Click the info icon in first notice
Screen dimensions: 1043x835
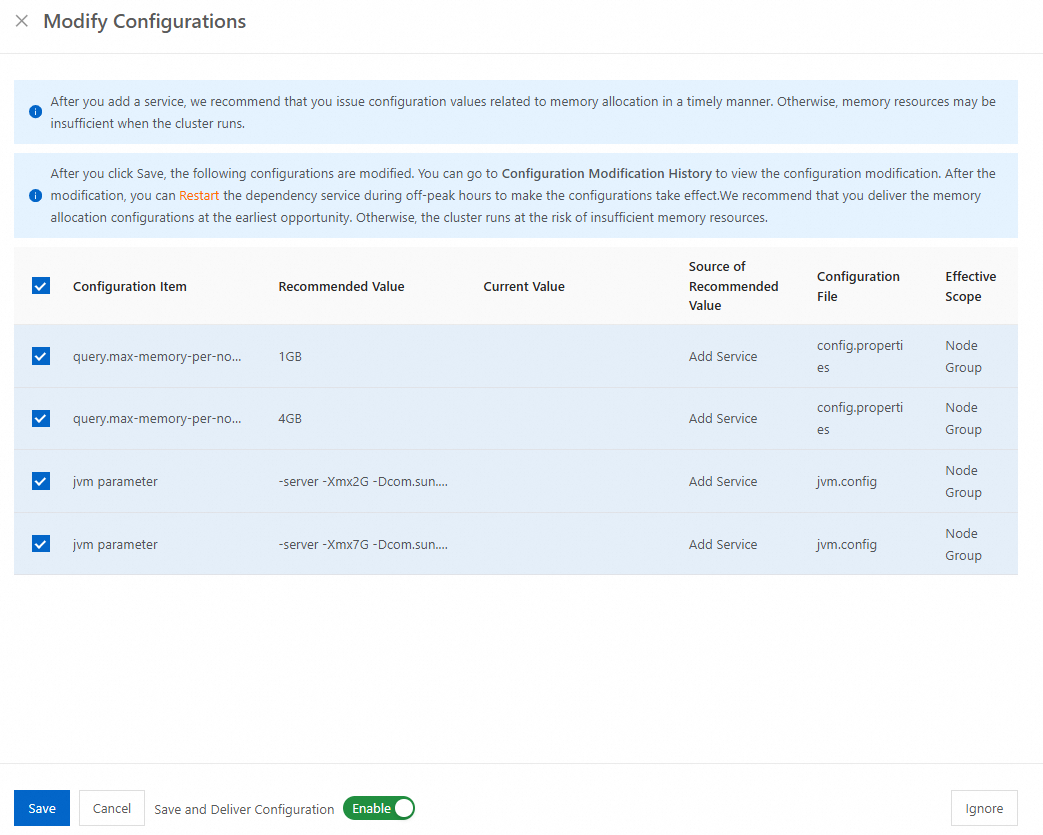[36, 111]
